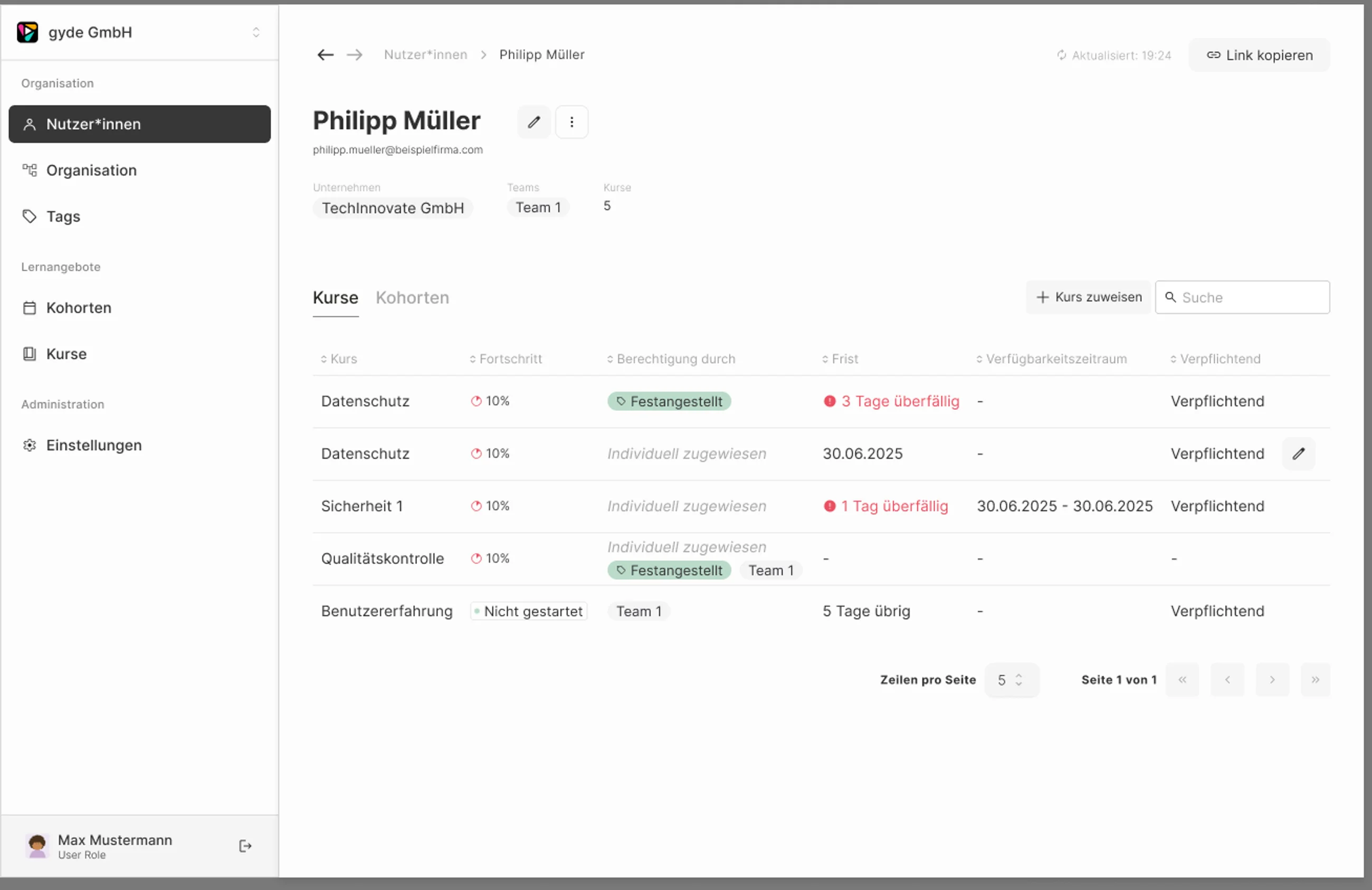Go to the Organisation sidebar item
The width and height of the screenshot is (1372, 890).
[x=139, y=170]
